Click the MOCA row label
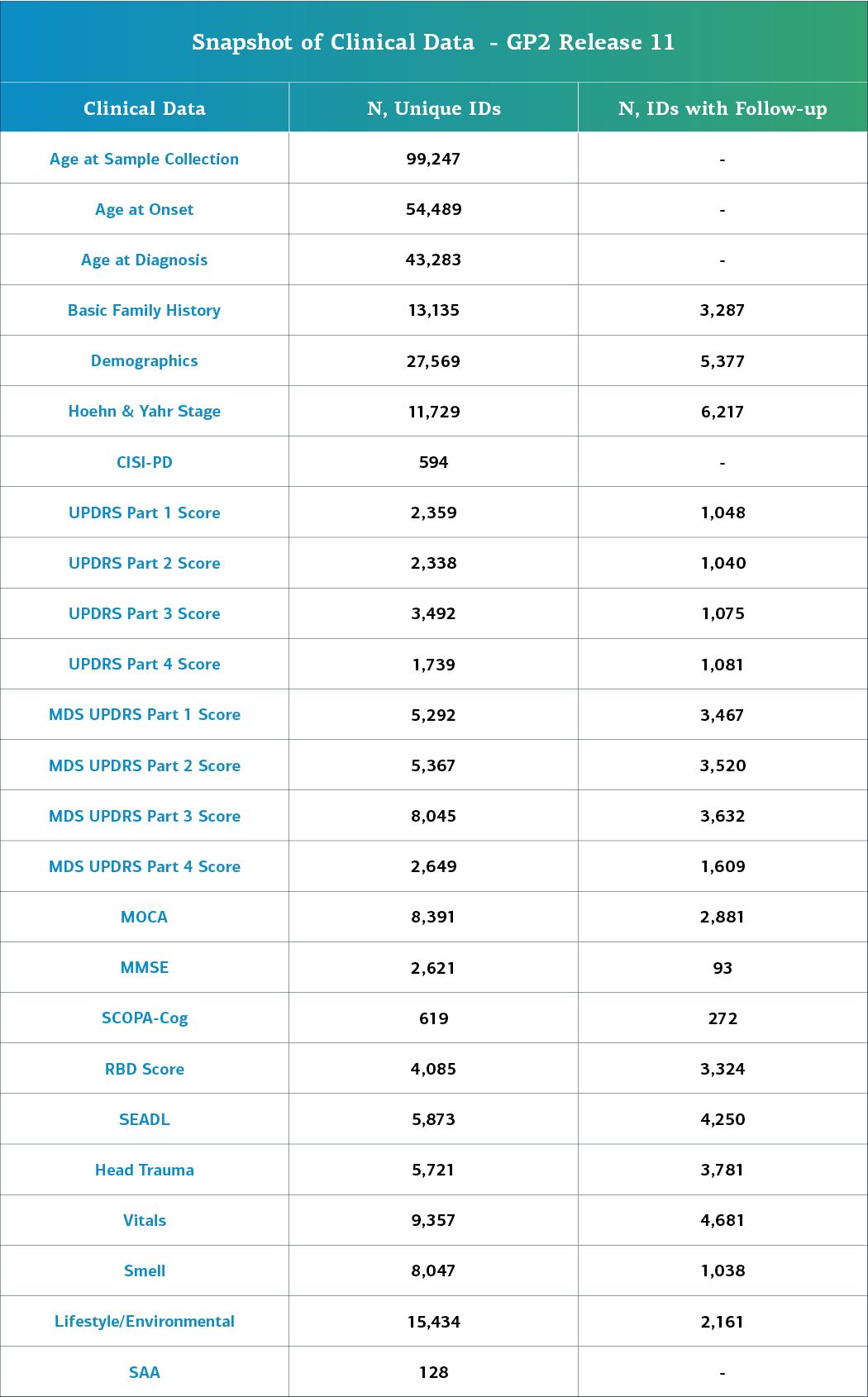868x1397 pixels. [x=144, y=917]
